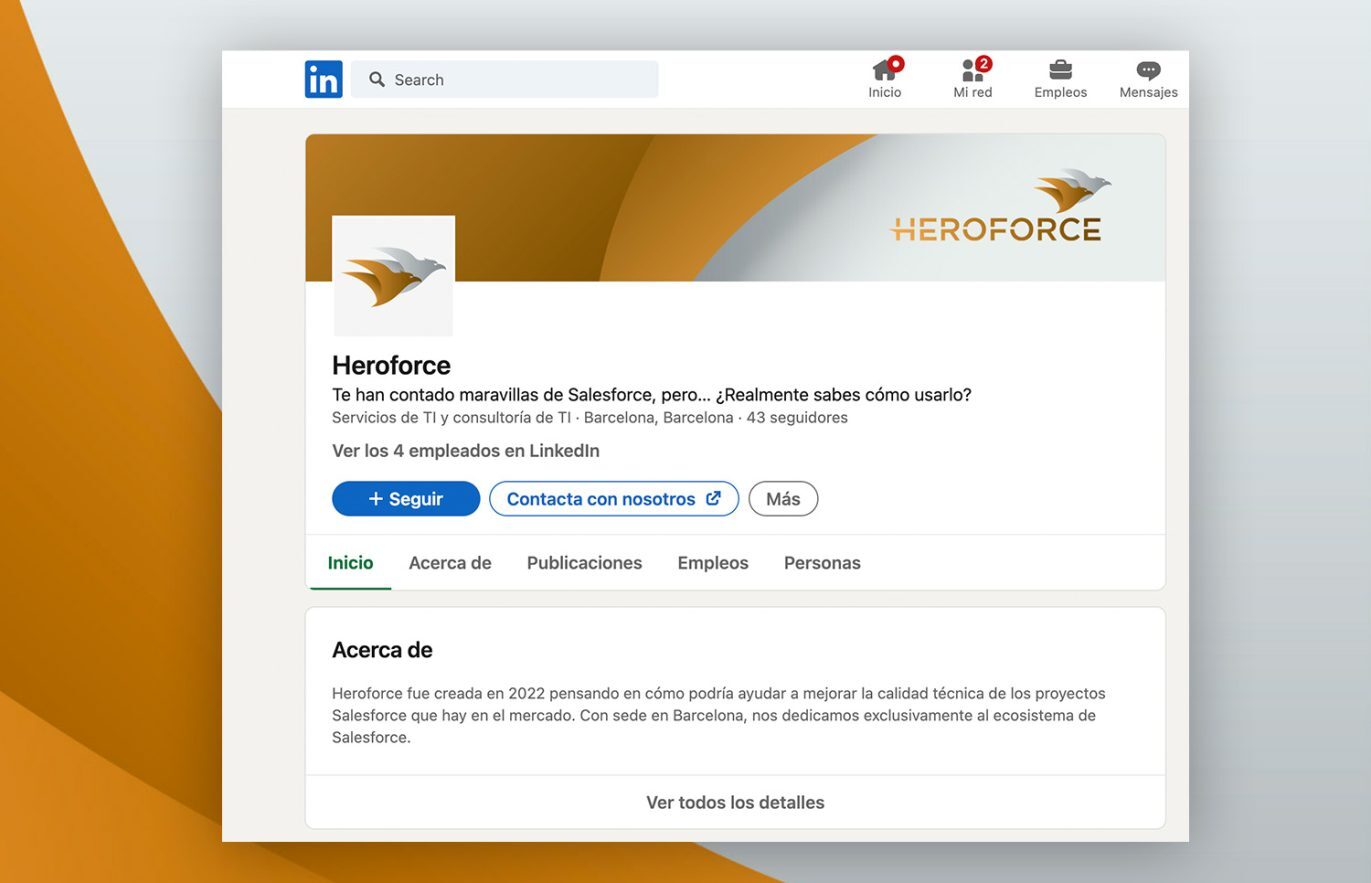Click the Mi red people icon

[x=969, y=72]
